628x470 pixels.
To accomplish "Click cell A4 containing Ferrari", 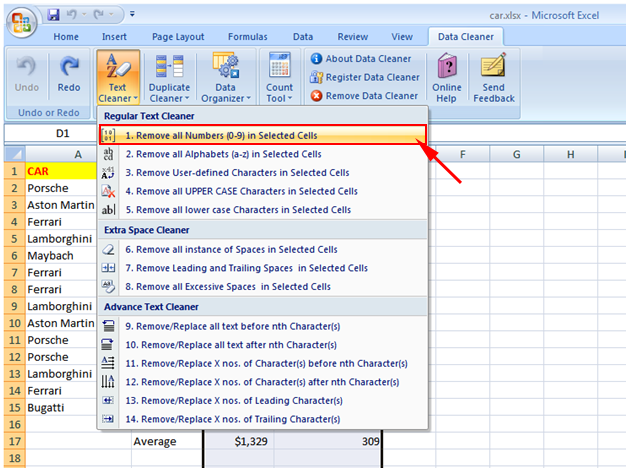I will (x=61, y=222).
